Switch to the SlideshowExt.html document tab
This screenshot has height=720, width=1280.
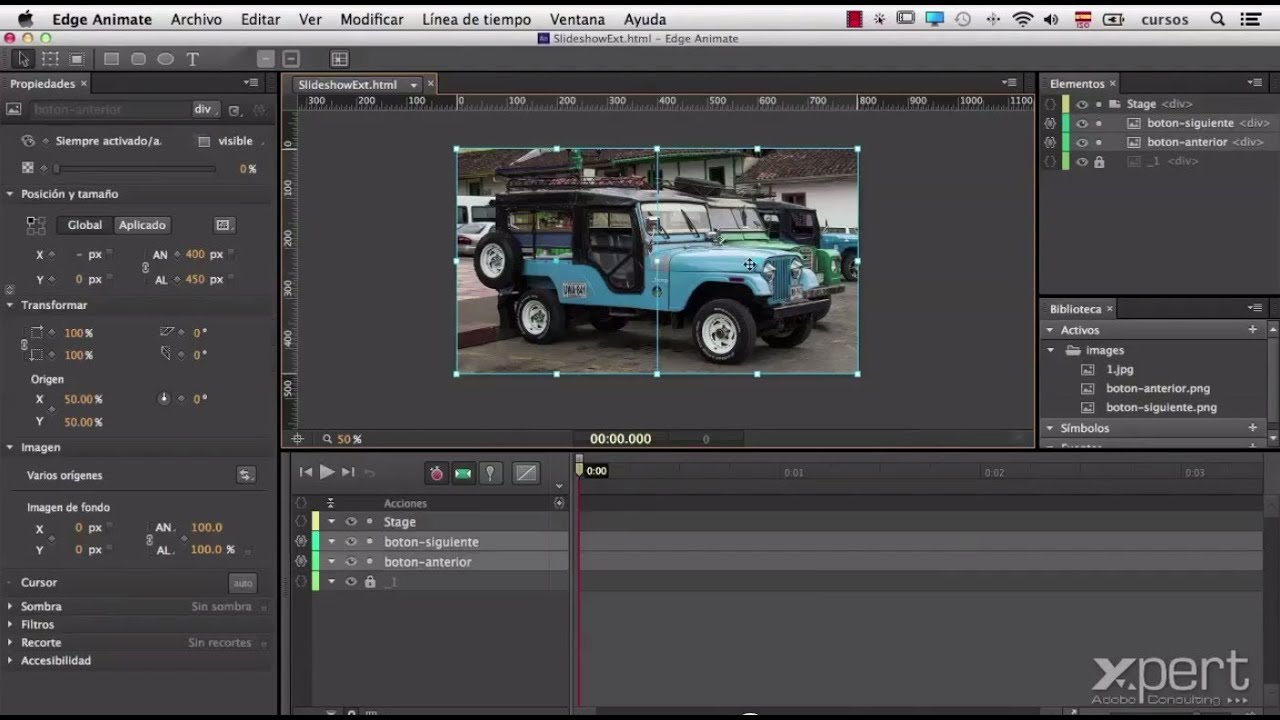[348, 85]
